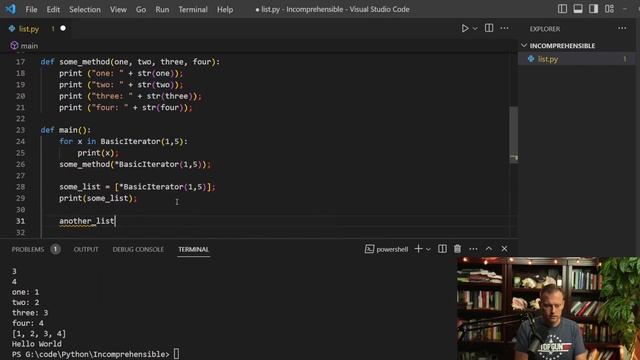Collapse the INCOMPREHENSIBLE folder section

pyautogui.click(x=562, y=46)
